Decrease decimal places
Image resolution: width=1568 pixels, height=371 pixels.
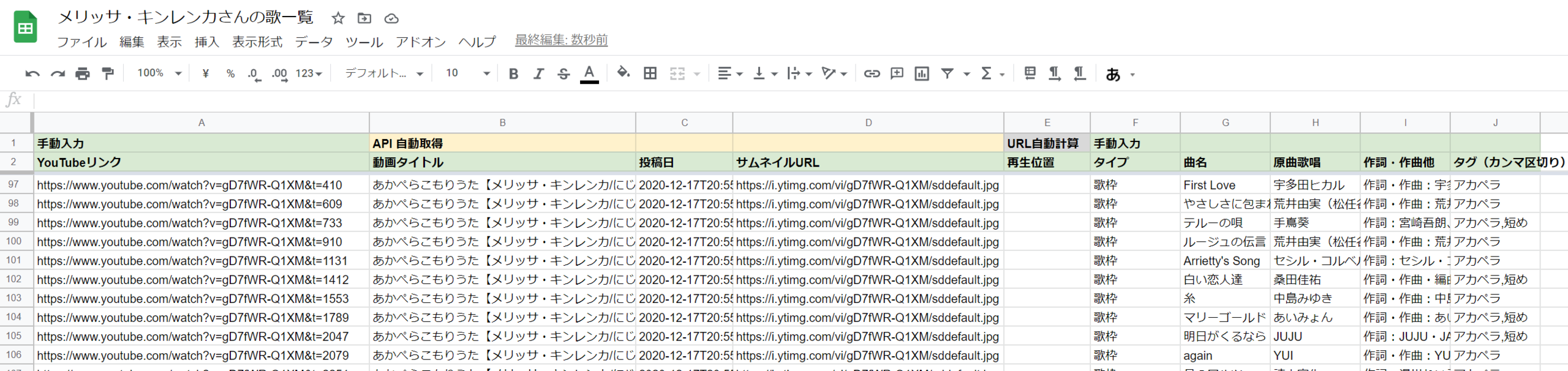tap(254, 74)
